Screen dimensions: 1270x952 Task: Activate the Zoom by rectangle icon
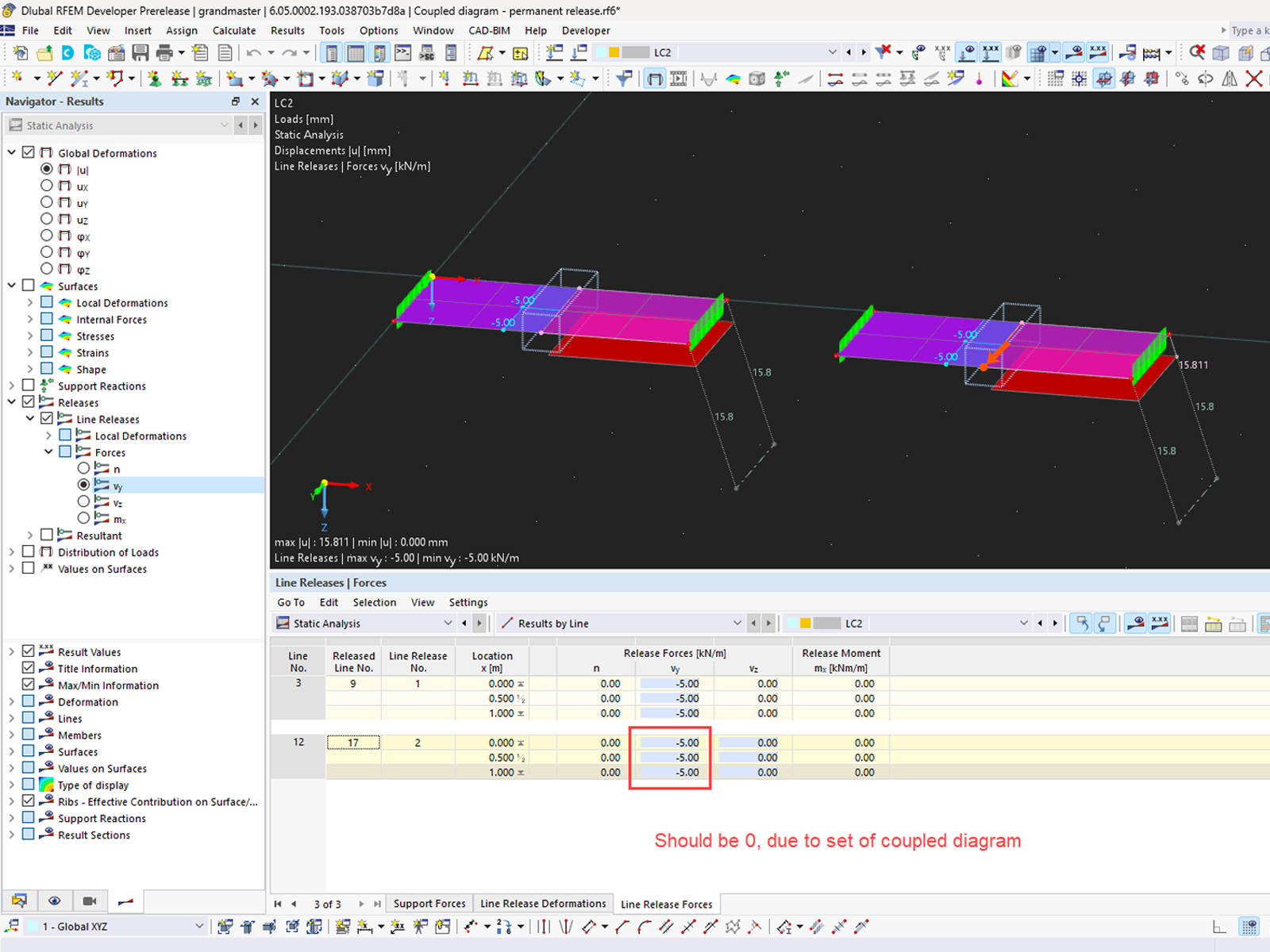[x=1198, y=52]
